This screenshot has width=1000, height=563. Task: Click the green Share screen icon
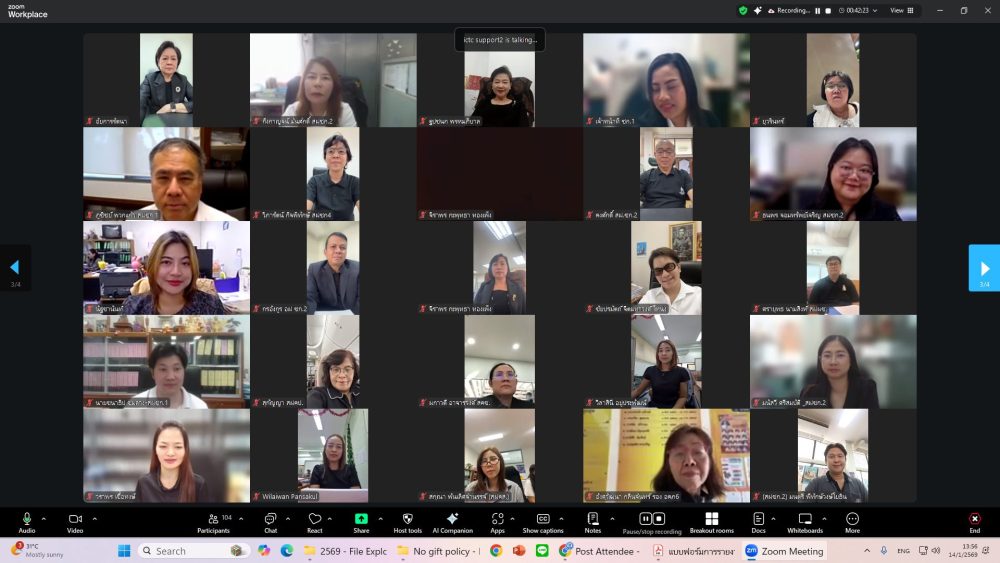pyautogui.click(x=361, y=521)
